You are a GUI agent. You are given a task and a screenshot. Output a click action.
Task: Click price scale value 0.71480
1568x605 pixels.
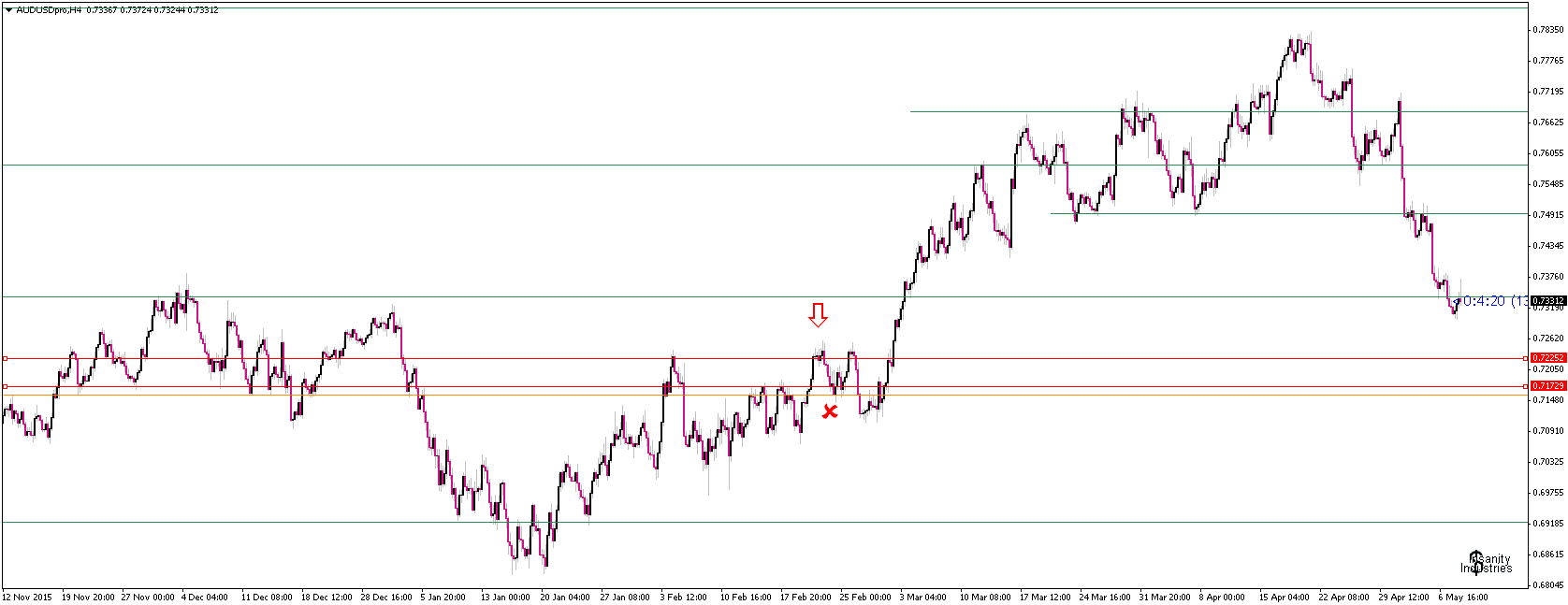1549,400
